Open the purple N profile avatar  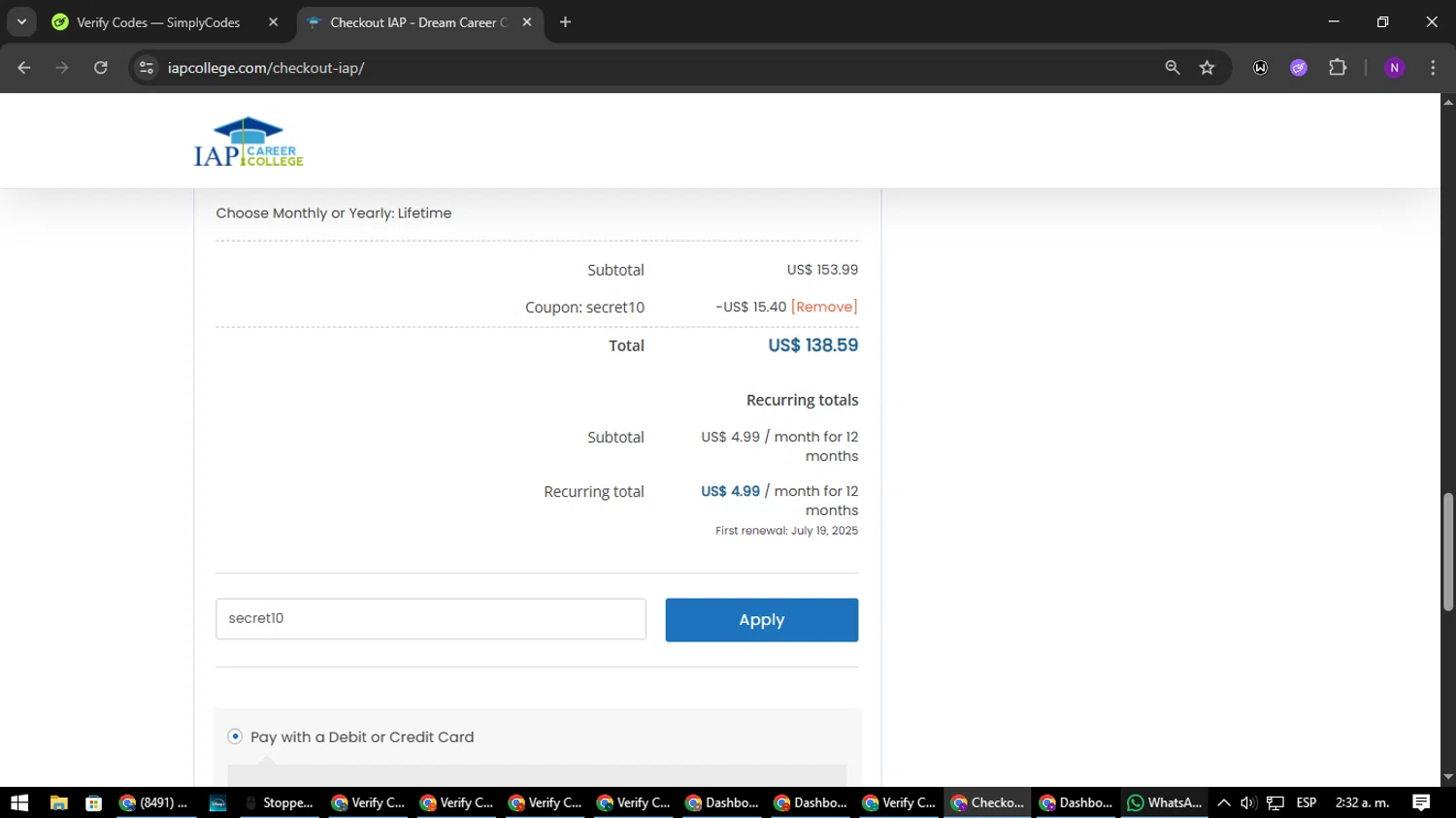[1395, 68]
